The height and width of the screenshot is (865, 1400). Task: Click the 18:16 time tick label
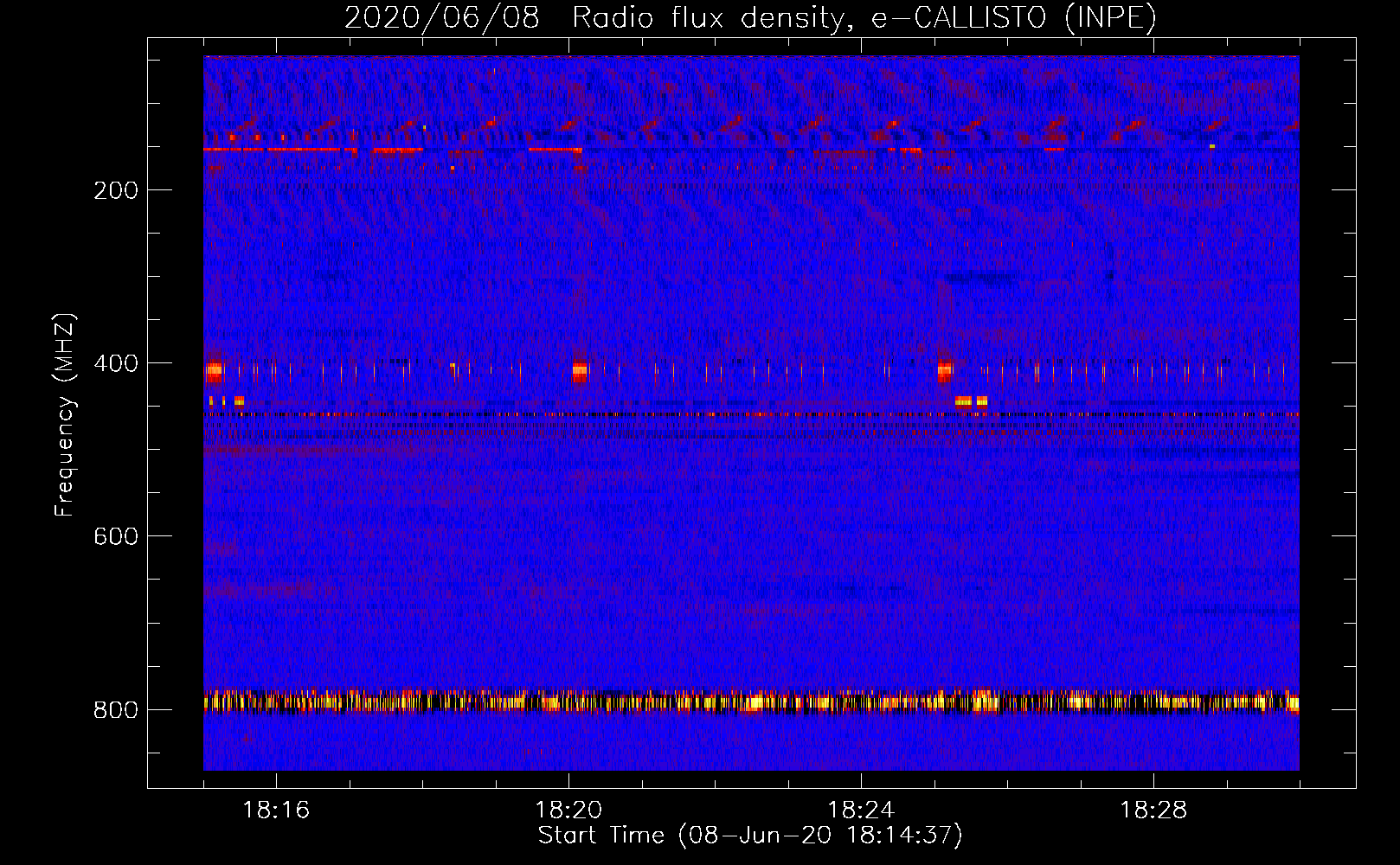pos(276,811)
